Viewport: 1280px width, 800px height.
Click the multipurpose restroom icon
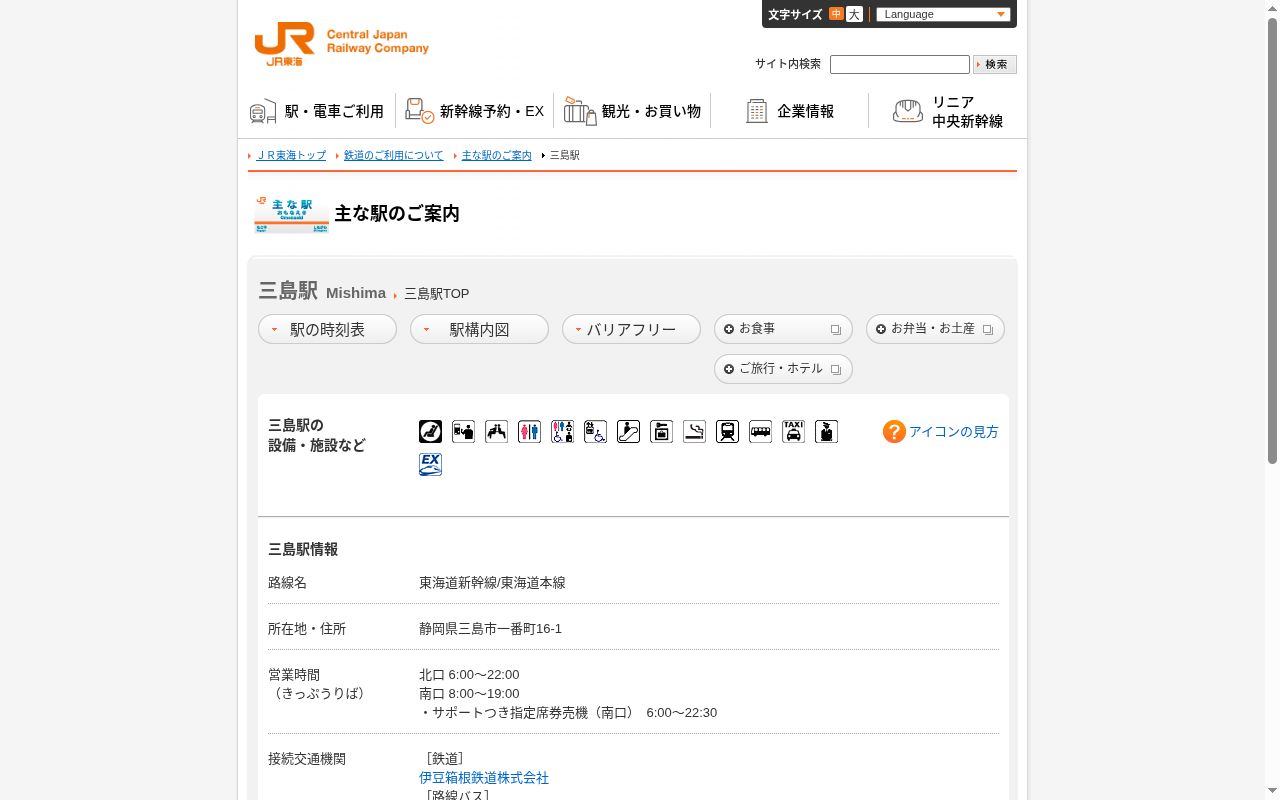(x=562, y=431)
